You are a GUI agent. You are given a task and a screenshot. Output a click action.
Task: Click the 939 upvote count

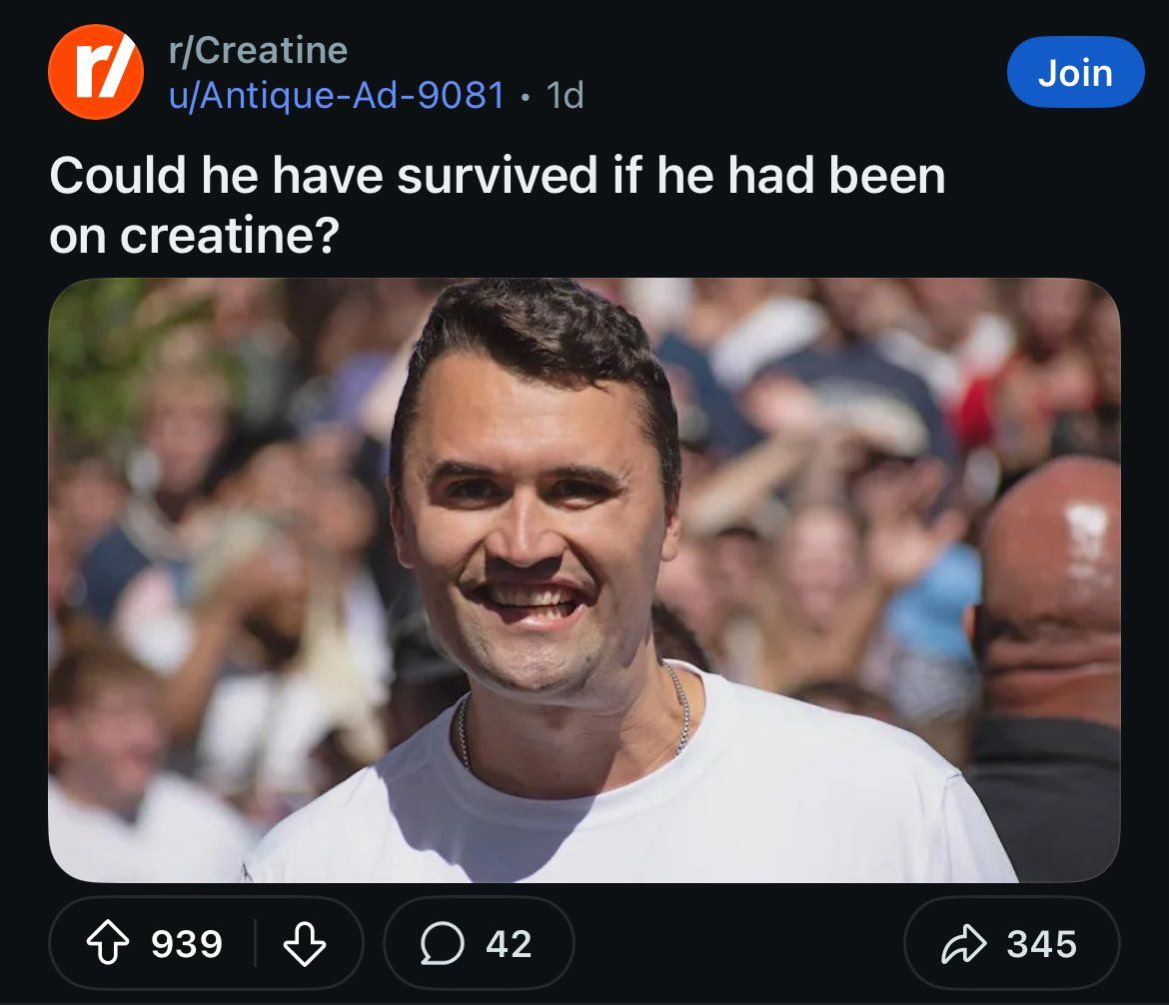[187, 943]
